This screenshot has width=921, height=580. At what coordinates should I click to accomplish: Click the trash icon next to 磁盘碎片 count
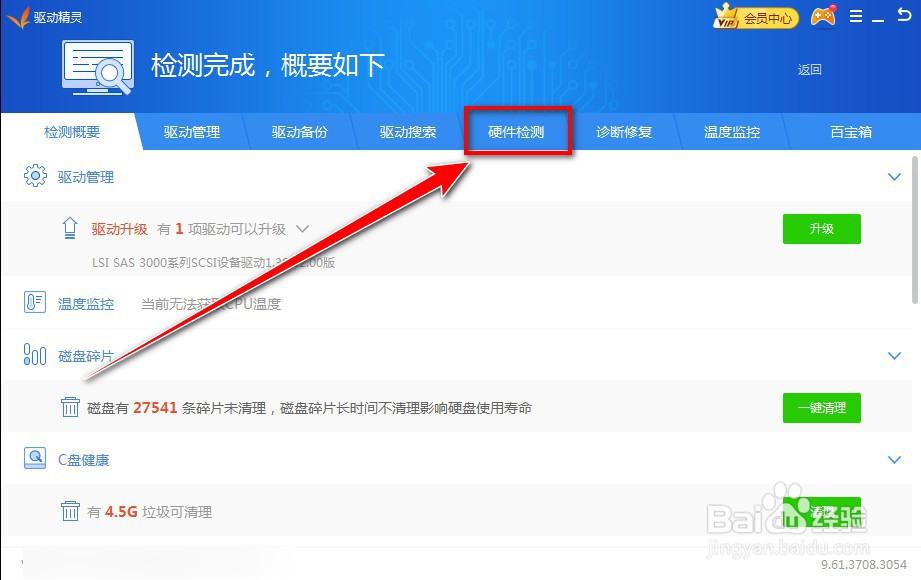[x=69, y=408]
